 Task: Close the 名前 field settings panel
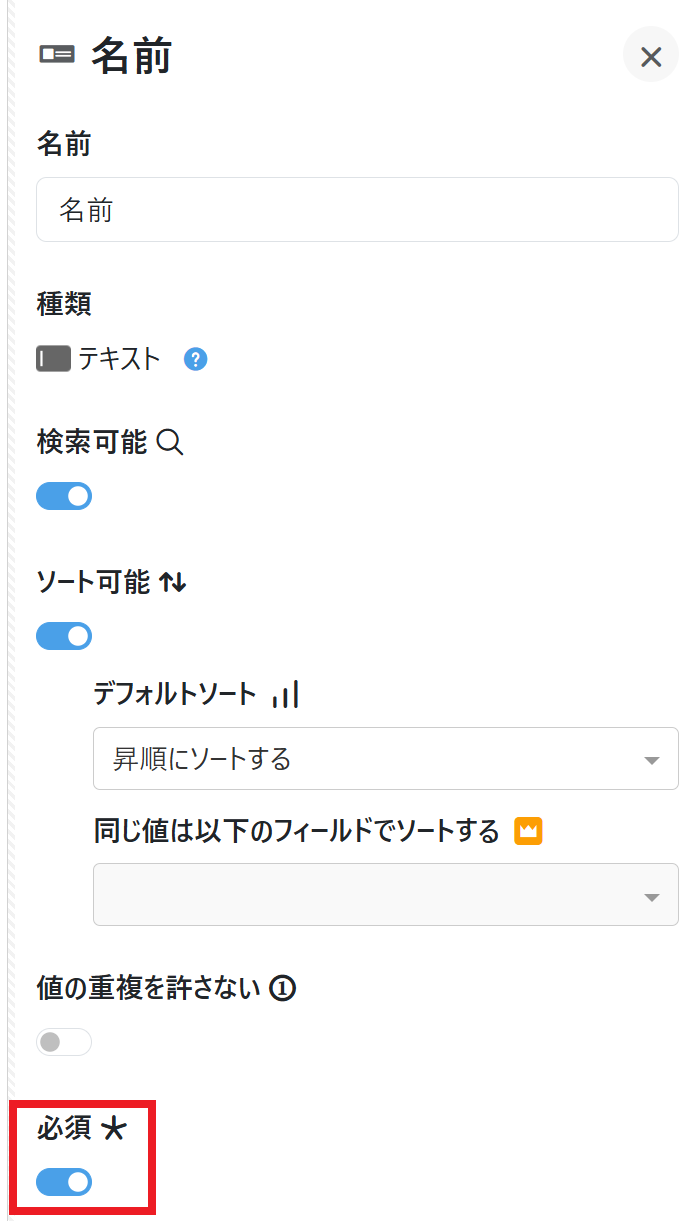tap(651, 57)
